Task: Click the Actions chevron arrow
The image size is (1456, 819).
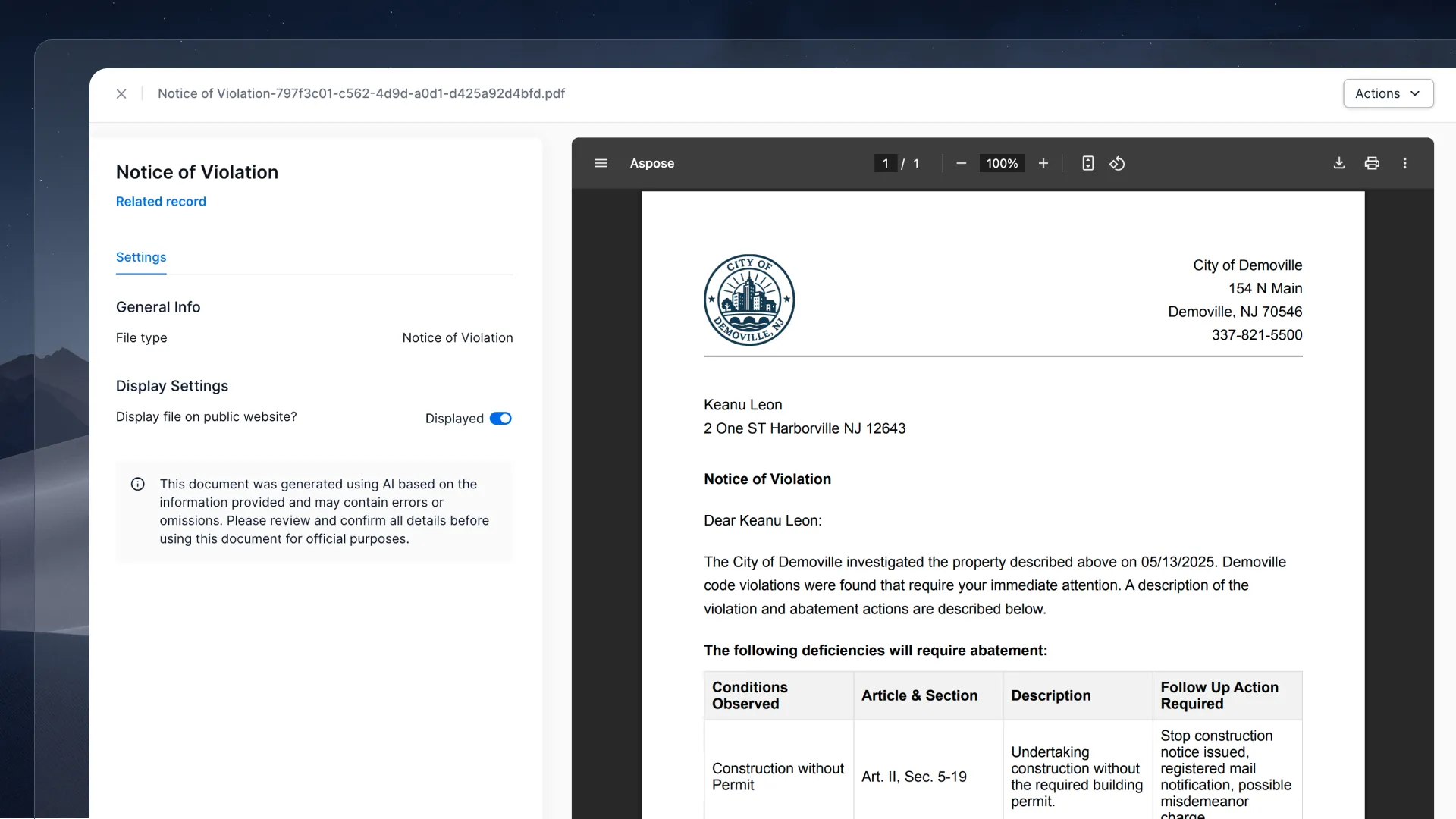Action: click(x=1415, y=93)
